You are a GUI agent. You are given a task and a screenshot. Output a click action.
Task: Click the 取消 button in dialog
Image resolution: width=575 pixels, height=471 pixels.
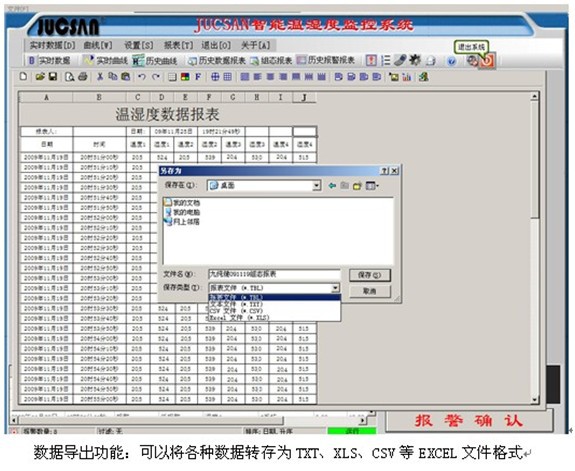pos(370,291)
